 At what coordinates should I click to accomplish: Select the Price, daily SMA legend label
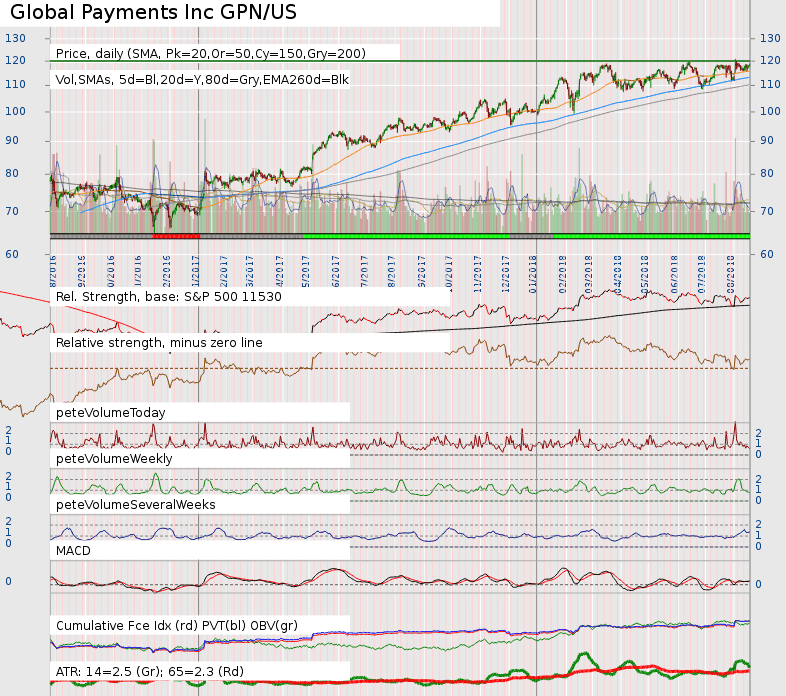[x=210, y=53]
